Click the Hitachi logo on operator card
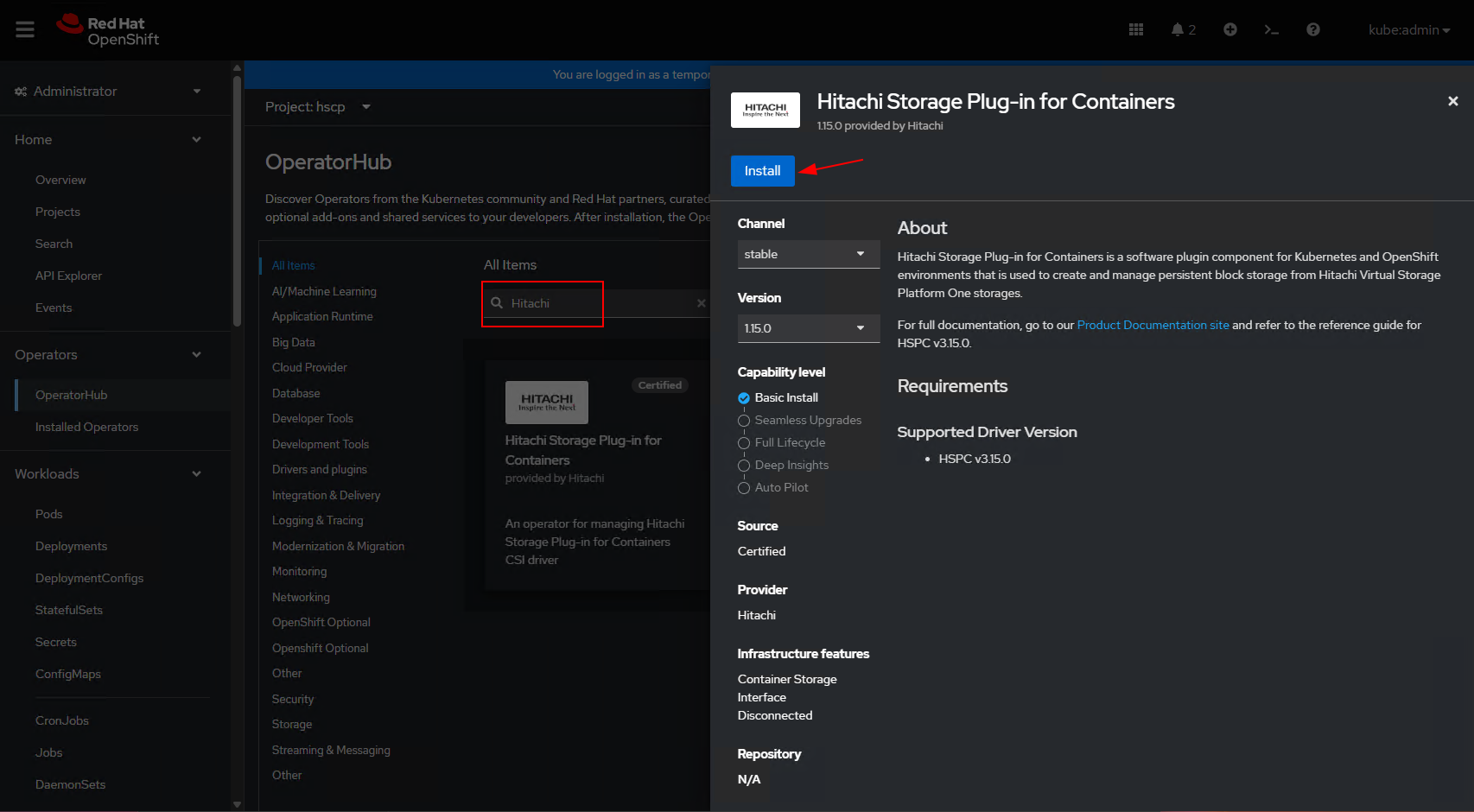The image size is (1474, 812). (547, 403)
